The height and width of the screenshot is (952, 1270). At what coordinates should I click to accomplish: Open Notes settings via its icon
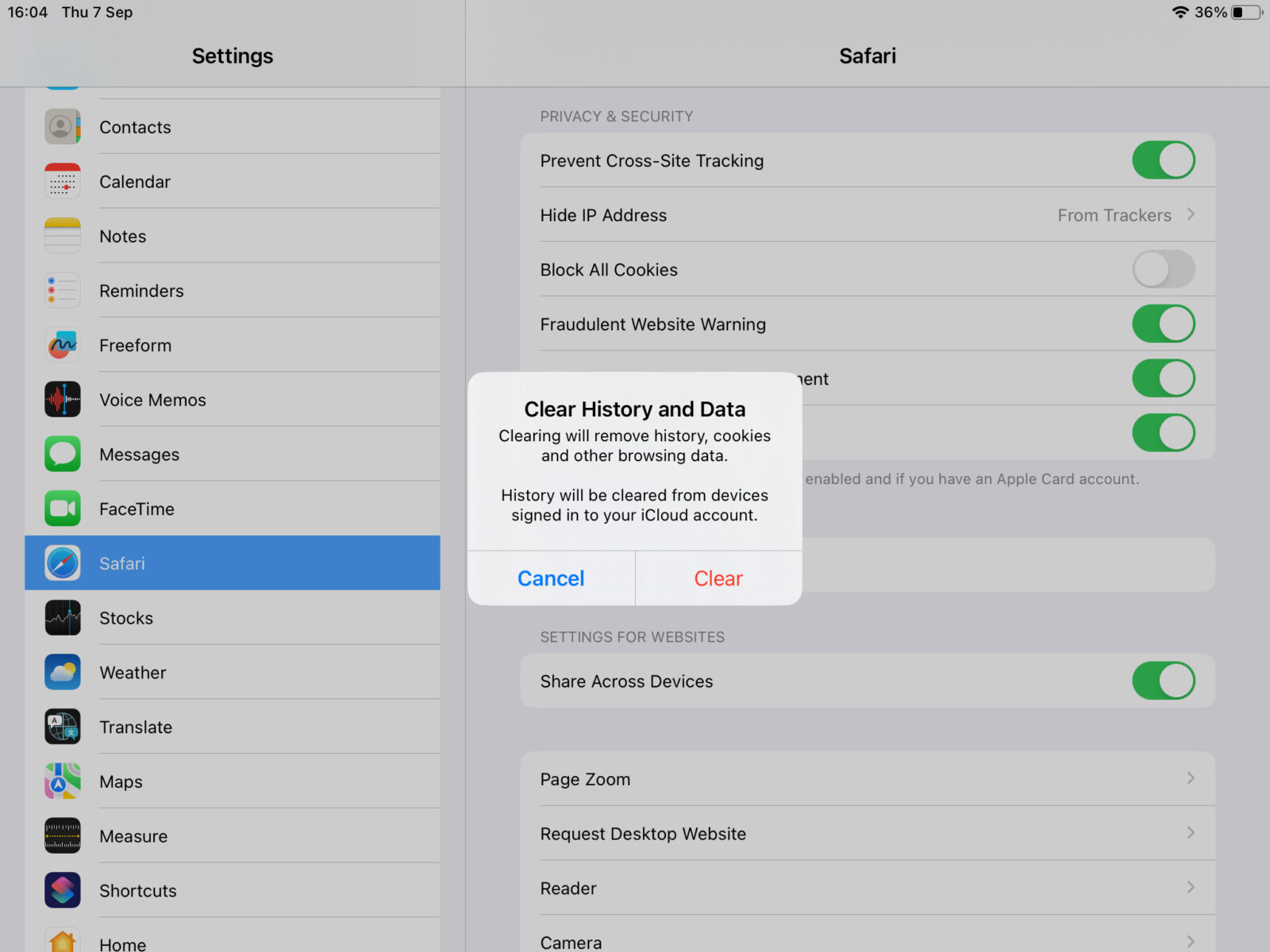click(x=63, y=235)
